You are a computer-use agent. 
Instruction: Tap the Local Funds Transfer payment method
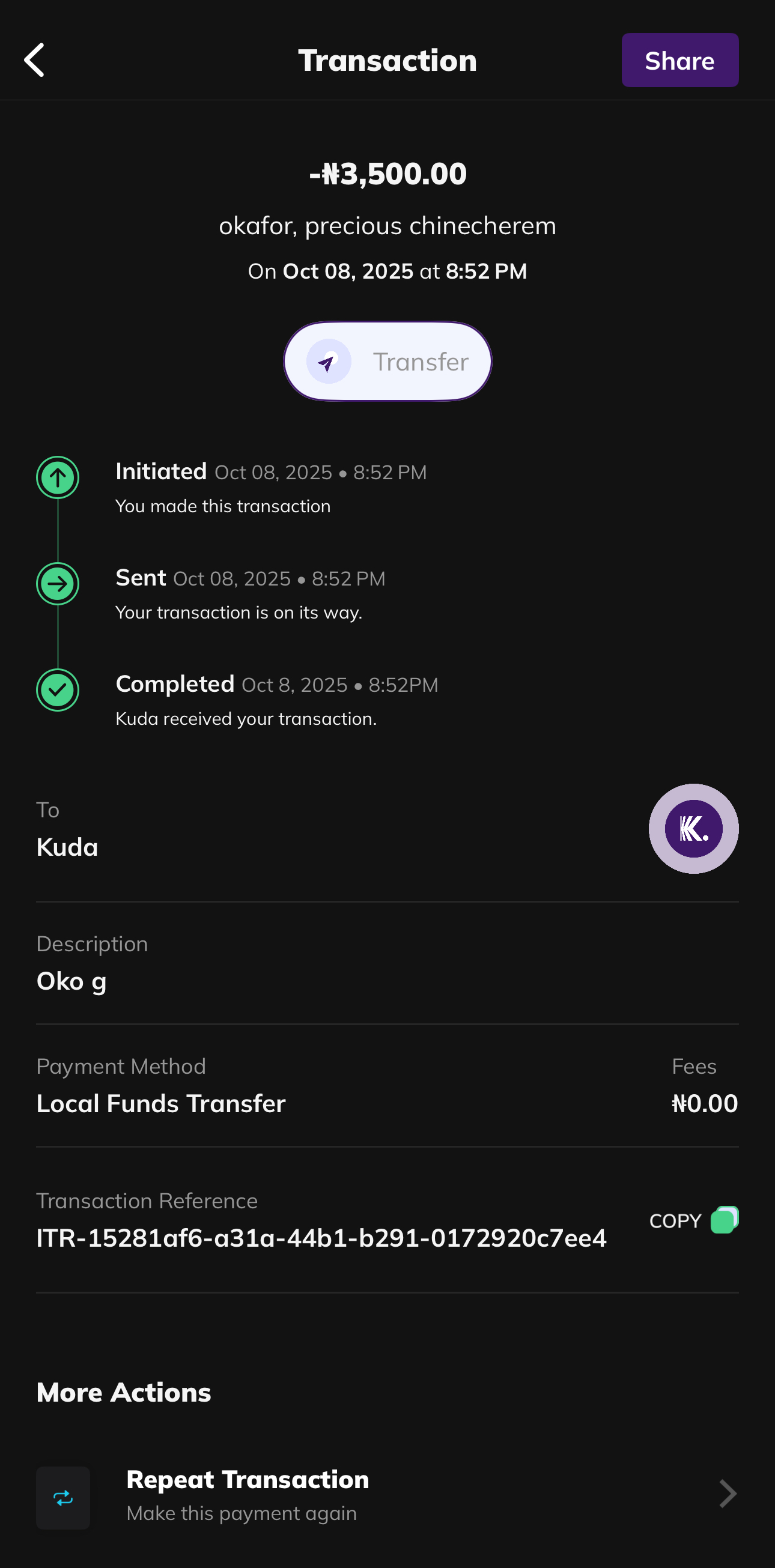pyautogui.click(x=162, y=1104)
